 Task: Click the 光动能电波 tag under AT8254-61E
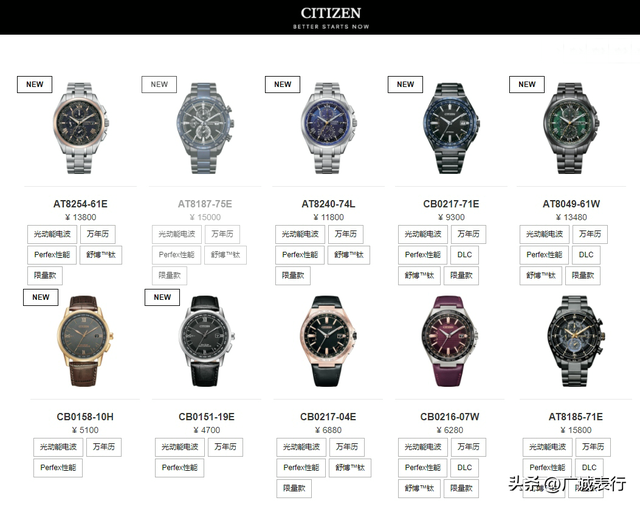click(x=52, y=234)
